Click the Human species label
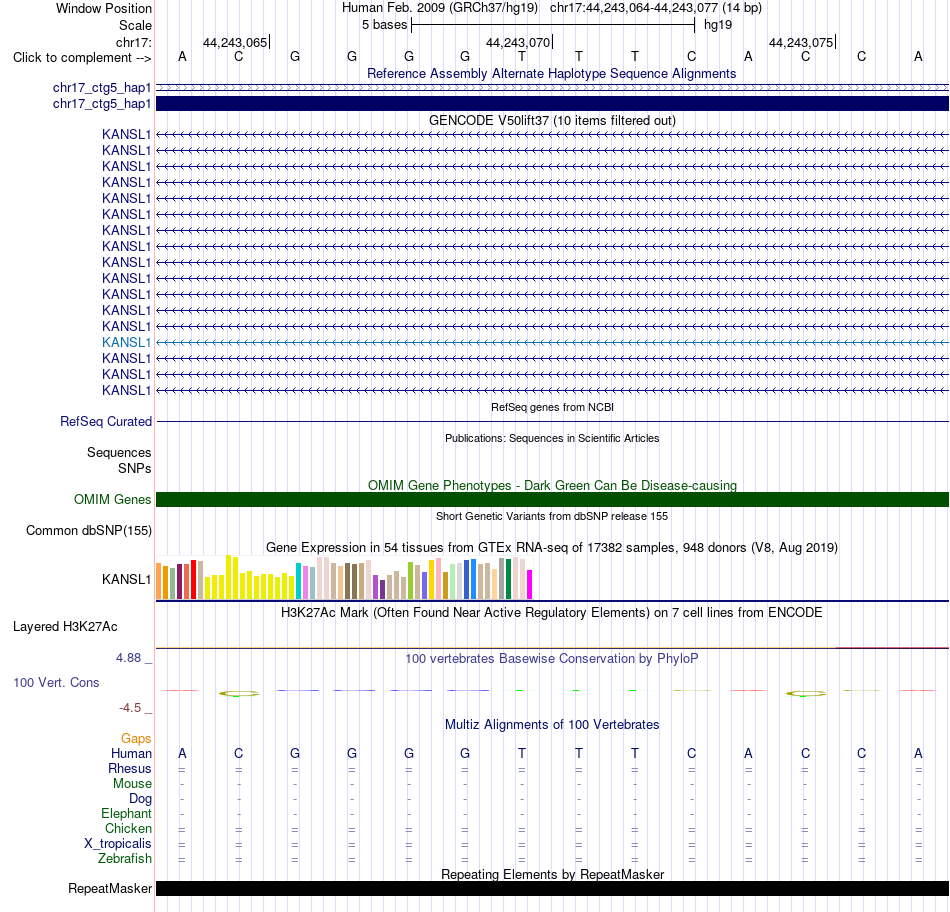The image size is (950, 912). tap(131, 753)
